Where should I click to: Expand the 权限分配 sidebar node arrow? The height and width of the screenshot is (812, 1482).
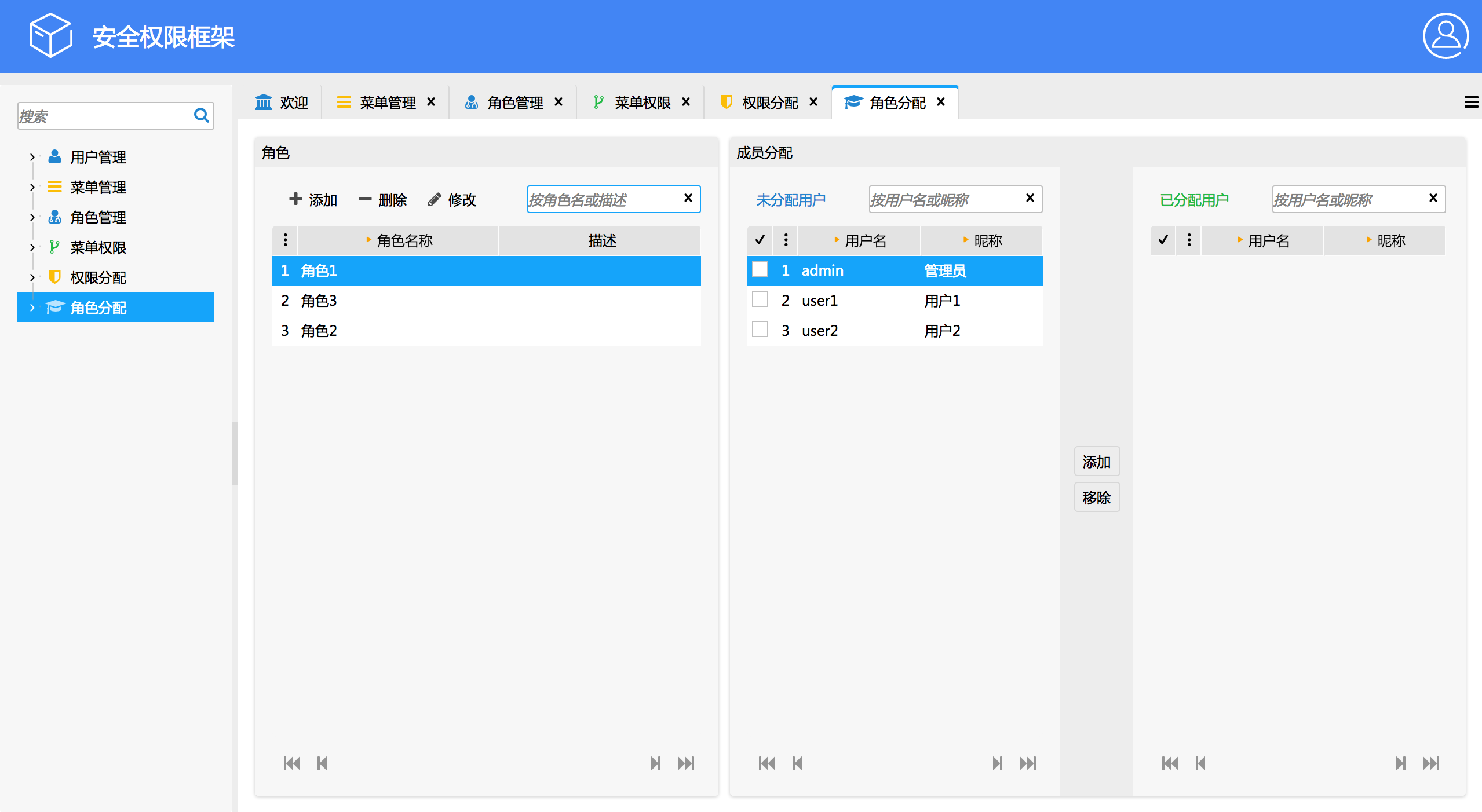(32, 277)
